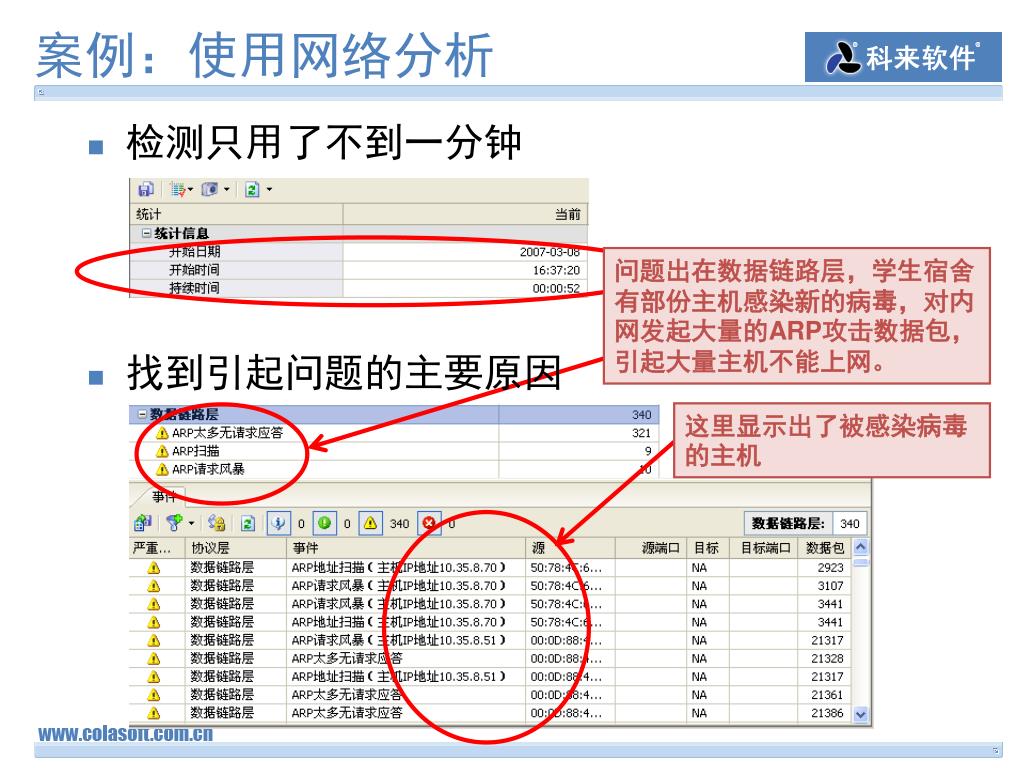Collapse the 统计信息 group
The image size is (1024, 768).
point(146,233)
